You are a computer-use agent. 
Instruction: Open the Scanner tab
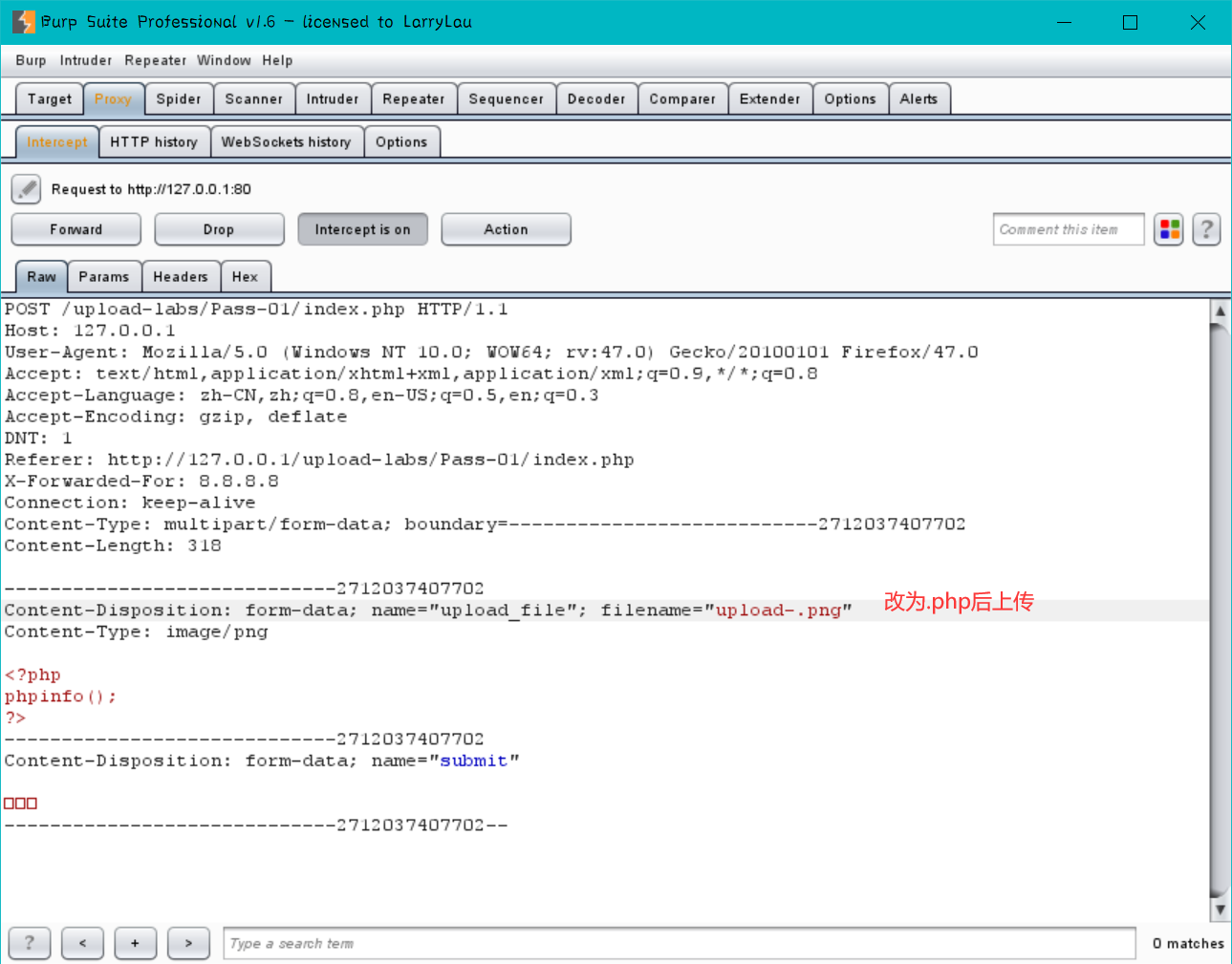coord(254,99)
